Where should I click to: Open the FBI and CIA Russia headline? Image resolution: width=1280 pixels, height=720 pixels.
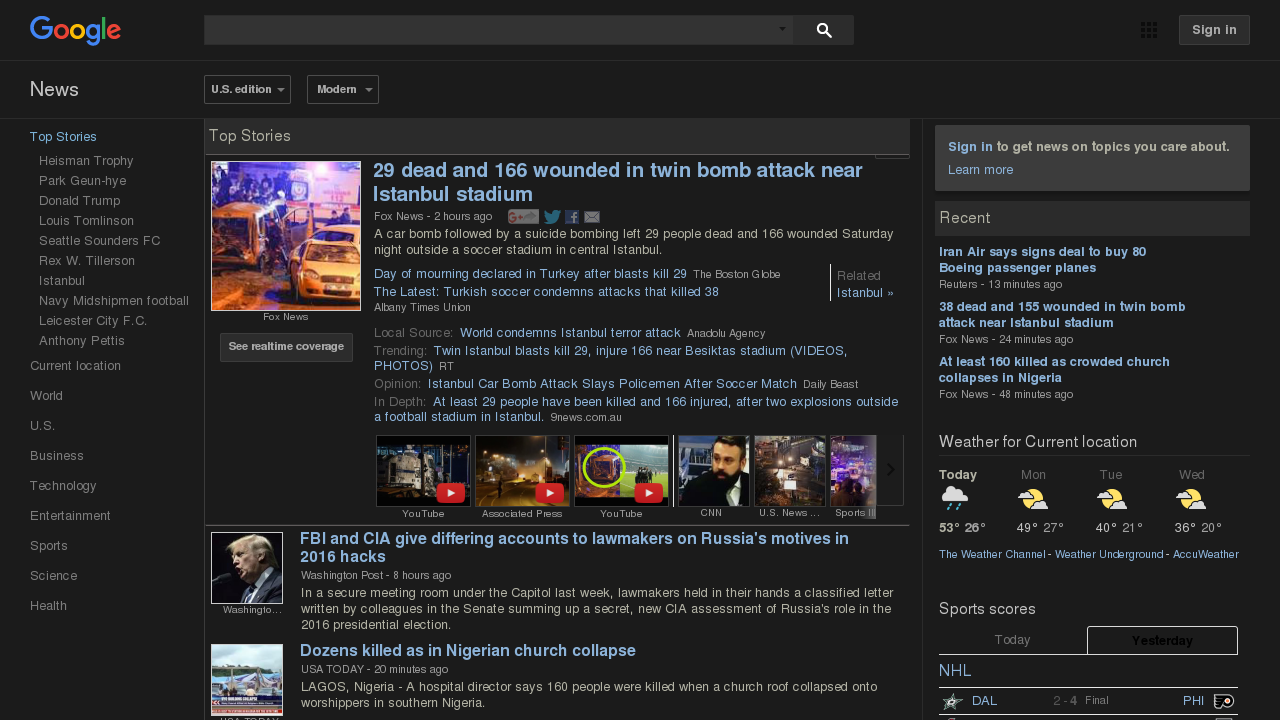pyautogui.click(x=574, y=548)
